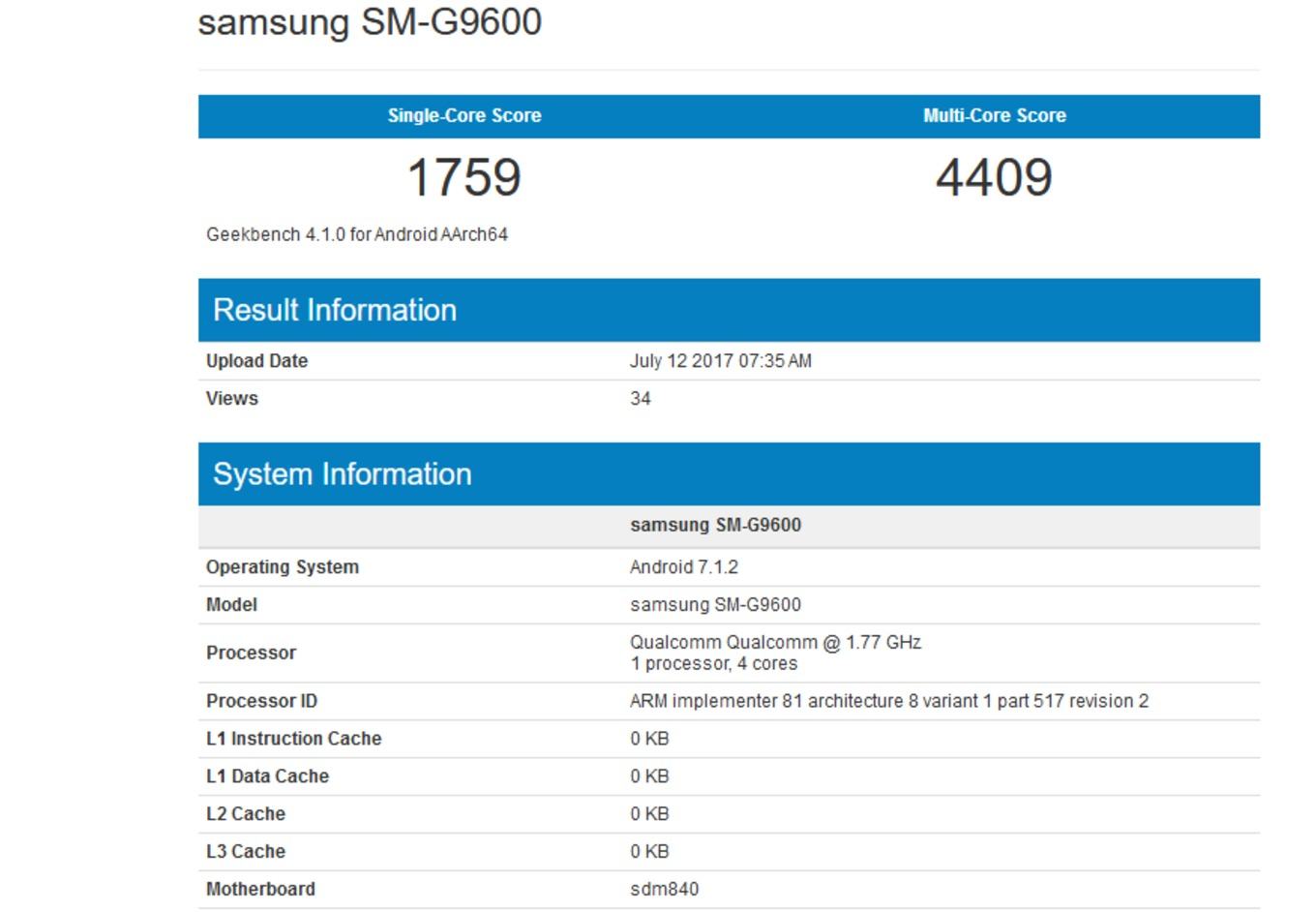Screen dimensions: 1316x912
Task: Select the 'July 12 2017 07:35 AM' value
Action: (x=721, y=361)
